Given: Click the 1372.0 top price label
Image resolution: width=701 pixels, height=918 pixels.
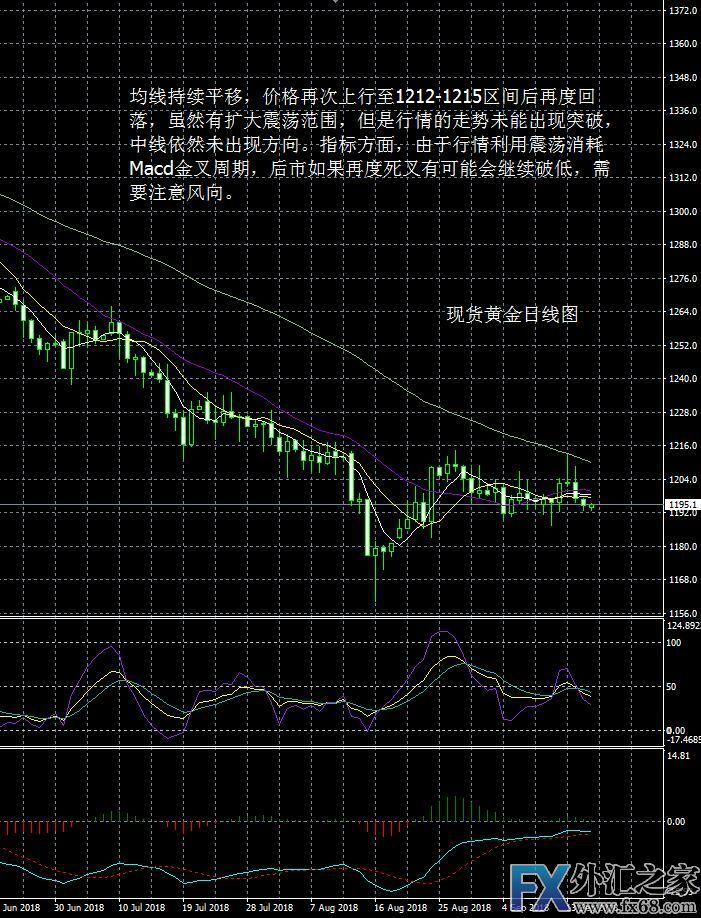Looking at the screenshot, I should click(682, 11).
